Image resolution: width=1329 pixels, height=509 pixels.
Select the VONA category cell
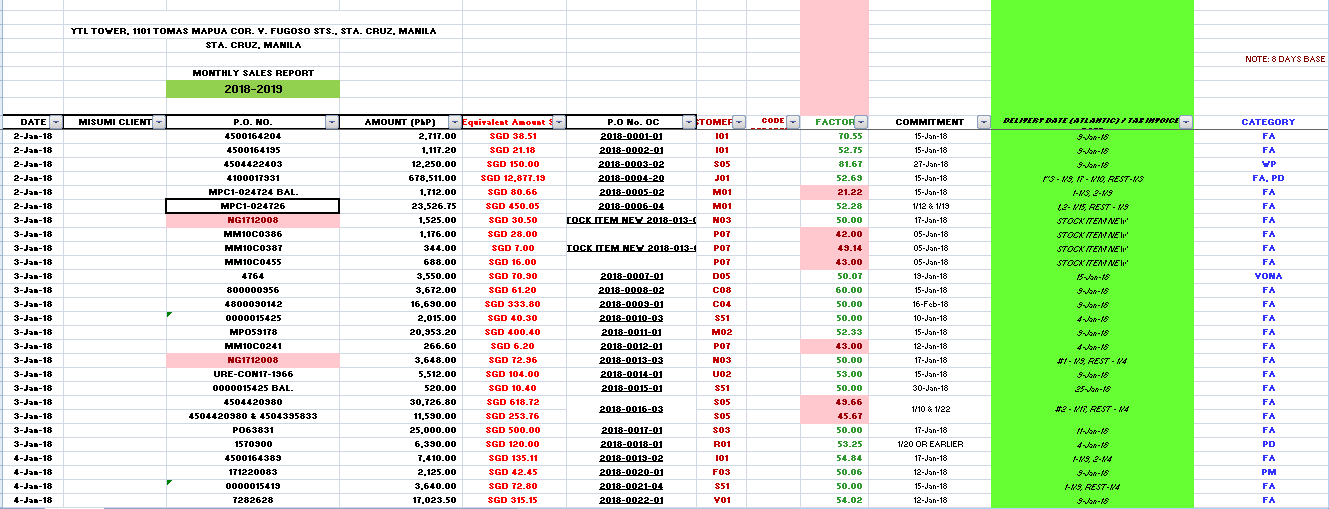coord(1268,276)
